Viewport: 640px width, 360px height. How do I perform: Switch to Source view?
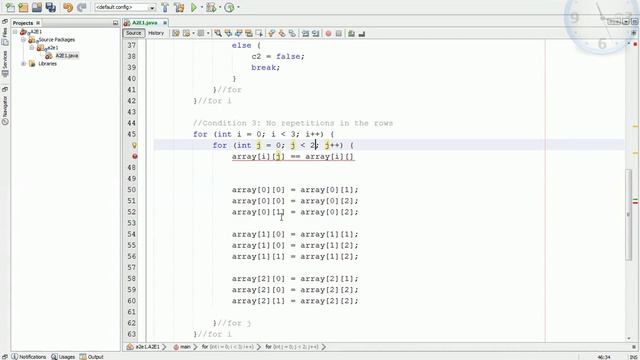pos(133,33)
